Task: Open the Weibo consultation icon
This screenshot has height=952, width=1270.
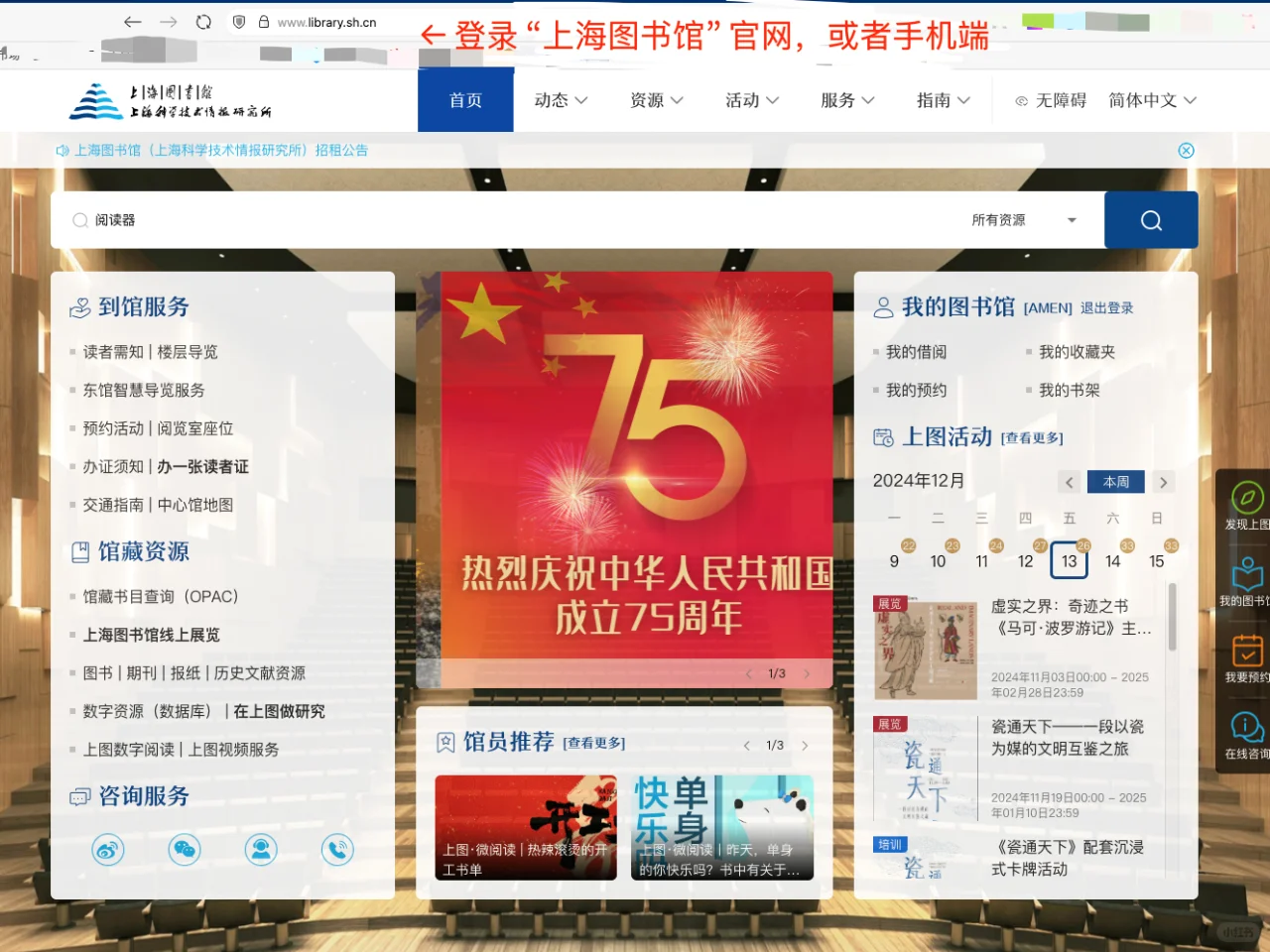Action: click(108, 850)
